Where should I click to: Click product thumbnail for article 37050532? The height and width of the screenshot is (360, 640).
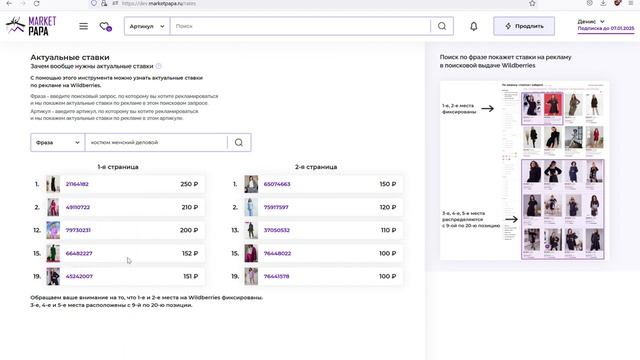point(251,230)
